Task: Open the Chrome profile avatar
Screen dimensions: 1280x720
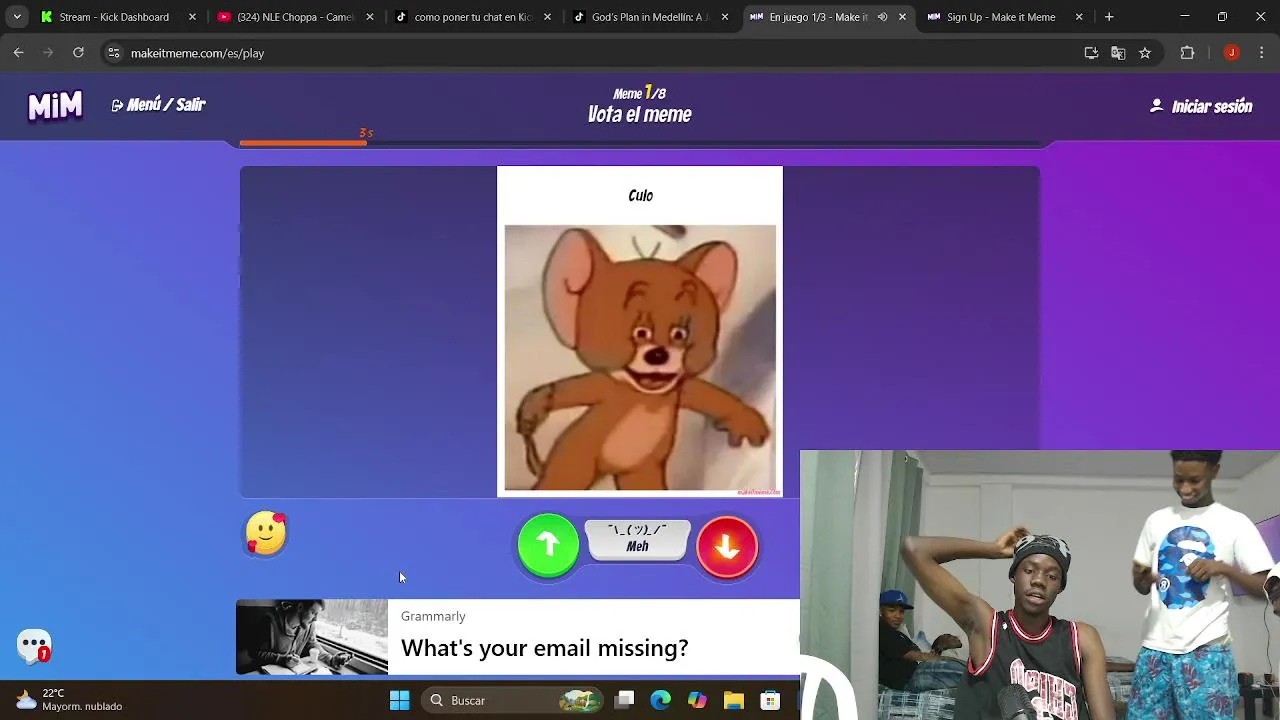Action: [x=1232, y=53]
